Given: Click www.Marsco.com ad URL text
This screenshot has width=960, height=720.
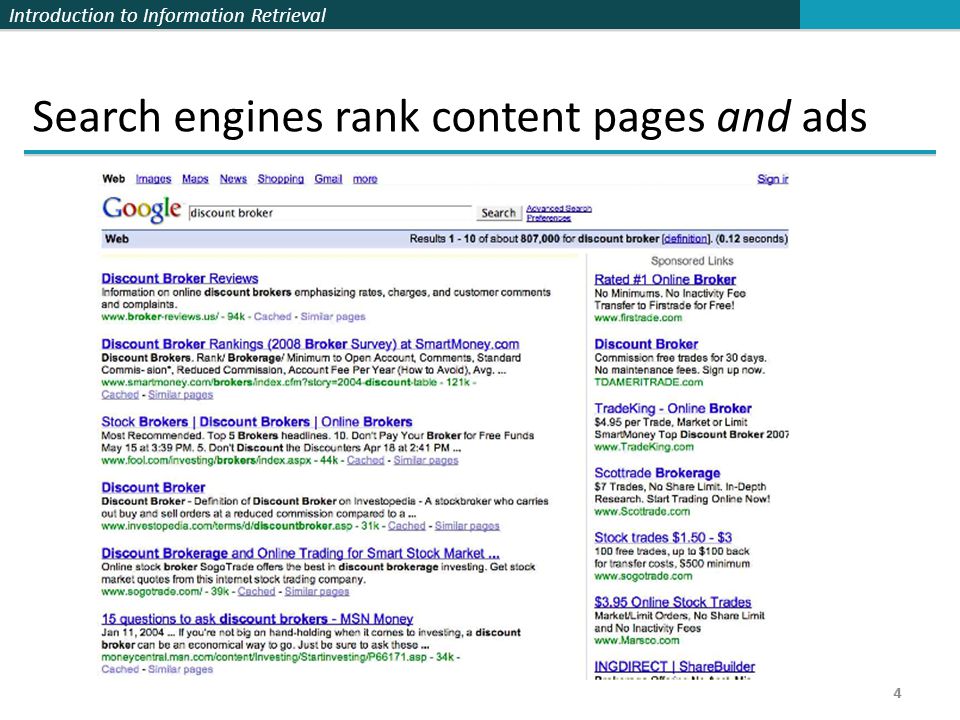Looking at the screenshot, I should (637, 640).
